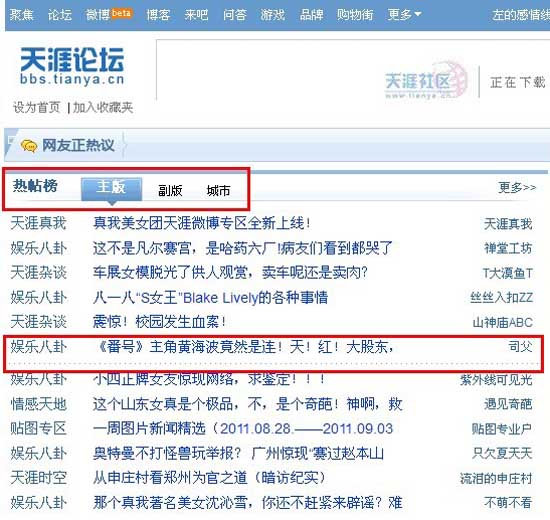Screen dimensions: 550x520
Task: Select the 主版 tab
Action: tap(111, 189)
